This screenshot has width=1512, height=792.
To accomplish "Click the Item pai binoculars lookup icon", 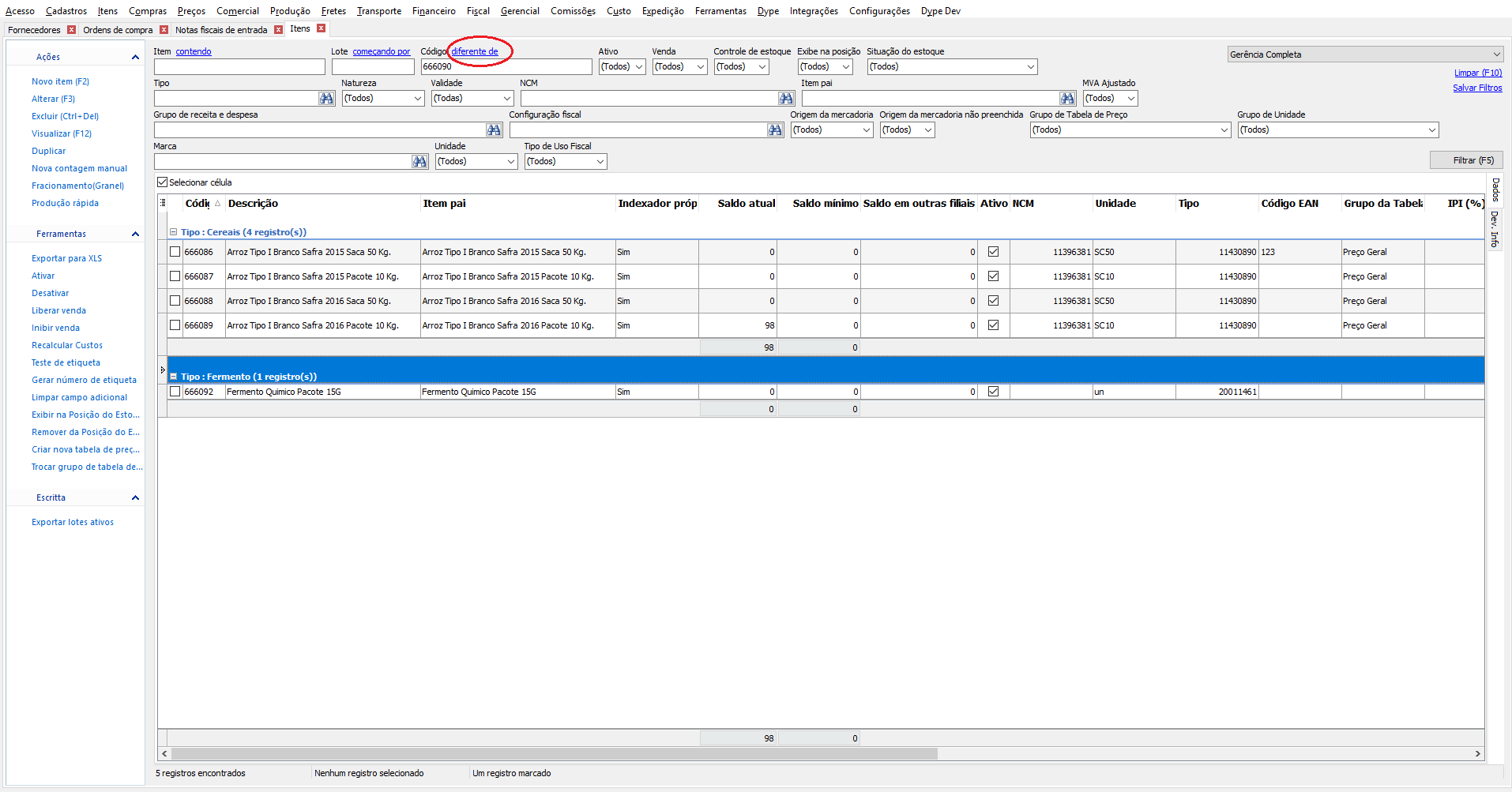I will pos(1067,98).
